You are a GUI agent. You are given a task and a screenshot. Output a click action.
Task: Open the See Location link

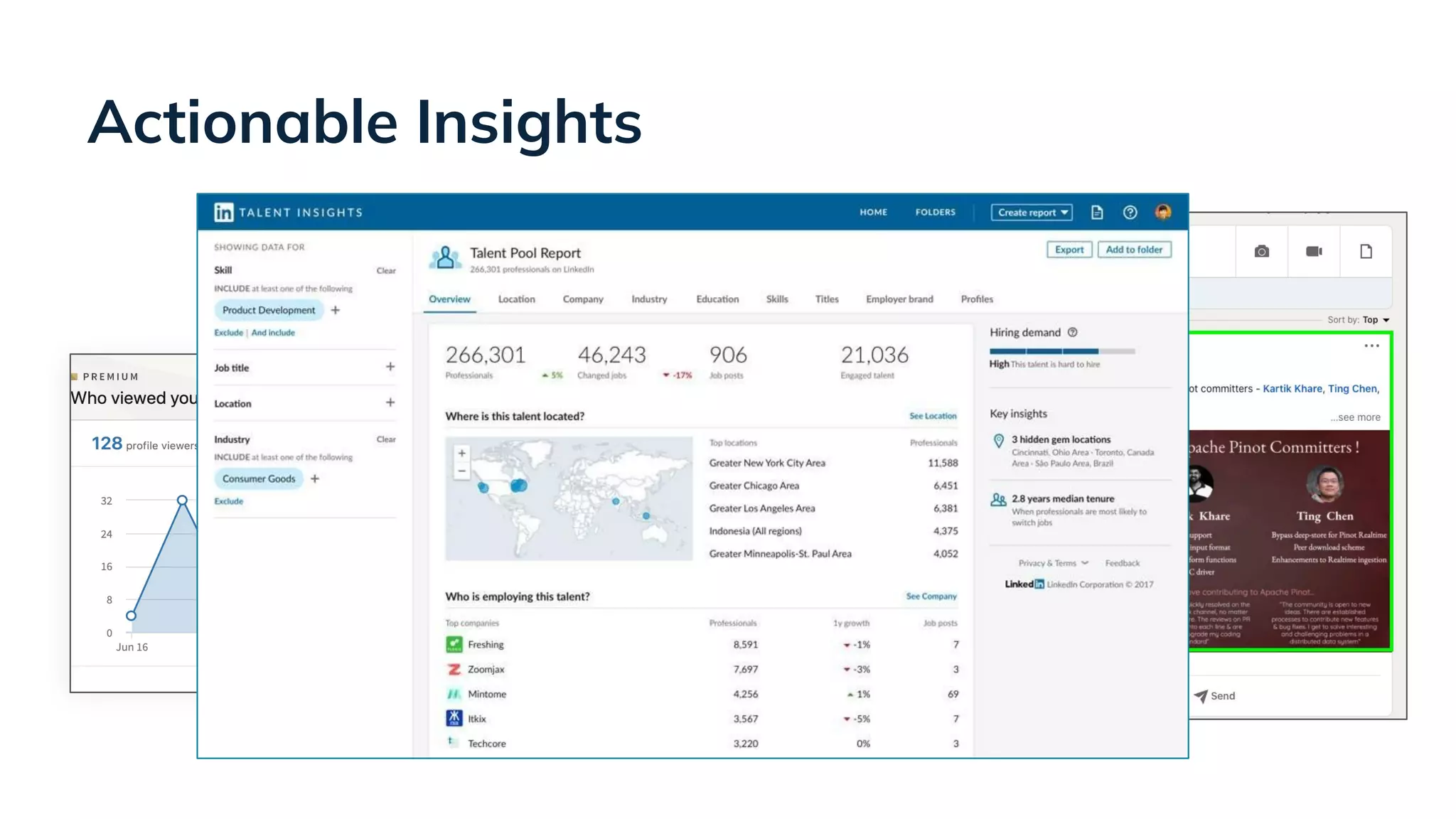click(933, 416)
